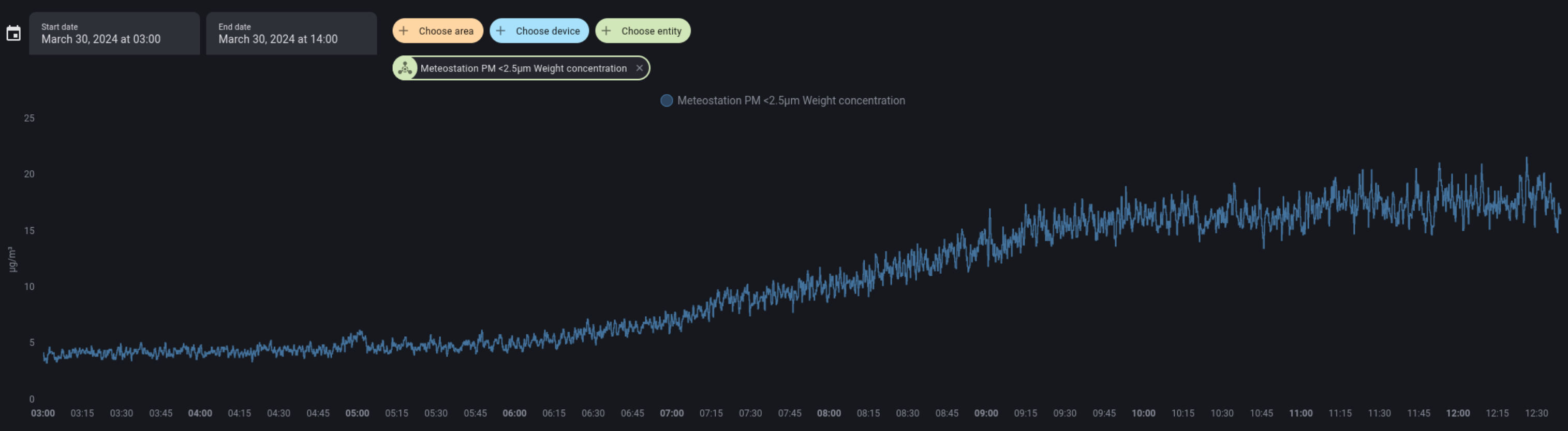The height and width of the screenshot is (431, 1568).
Task: Click the 25 value on the y-axis
Action: 29,118
